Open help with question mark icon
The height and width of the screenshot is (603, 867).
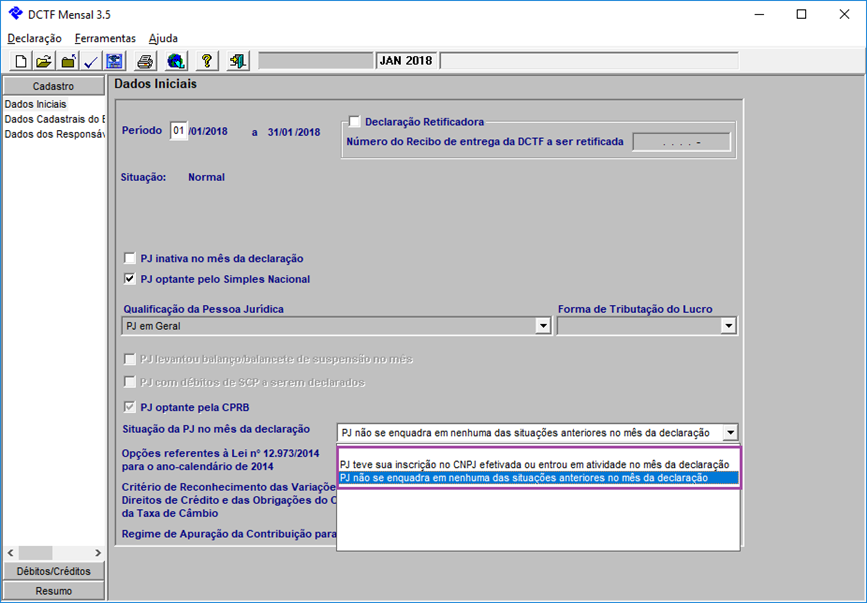(x=207, y=61)
